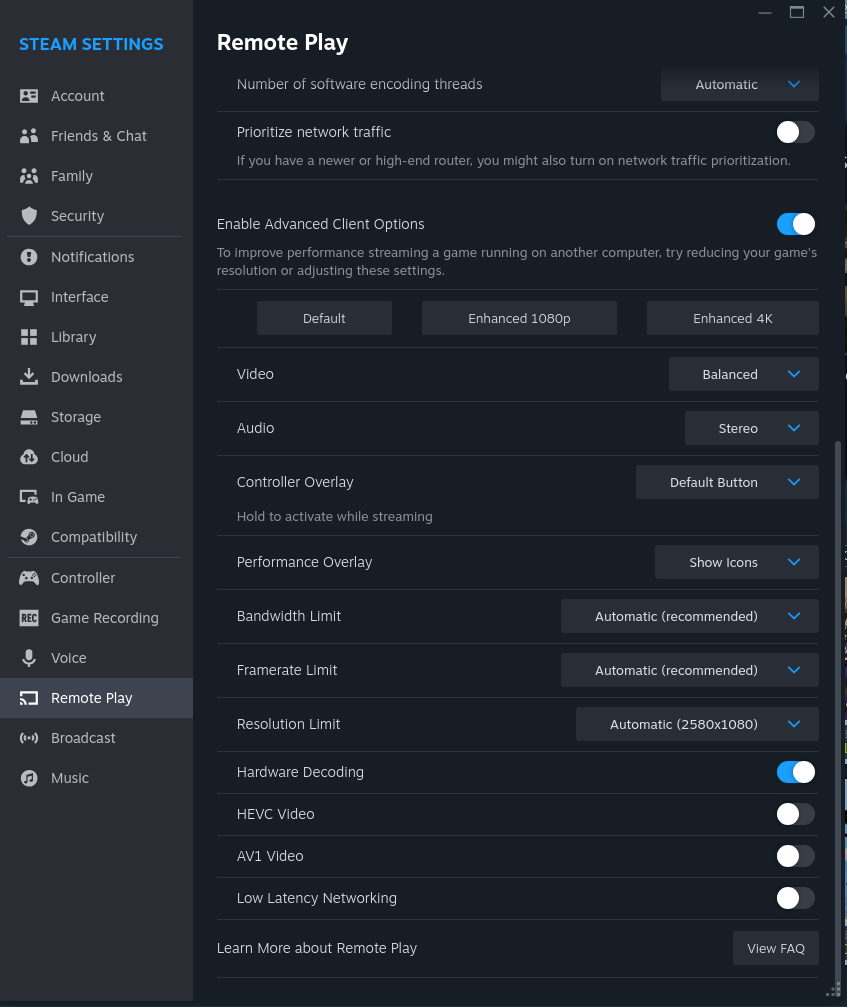Image resolution: width=847 pixels, height=1007 pixels.
Task: Enable the AV1 Video switch
Action: 796,856
